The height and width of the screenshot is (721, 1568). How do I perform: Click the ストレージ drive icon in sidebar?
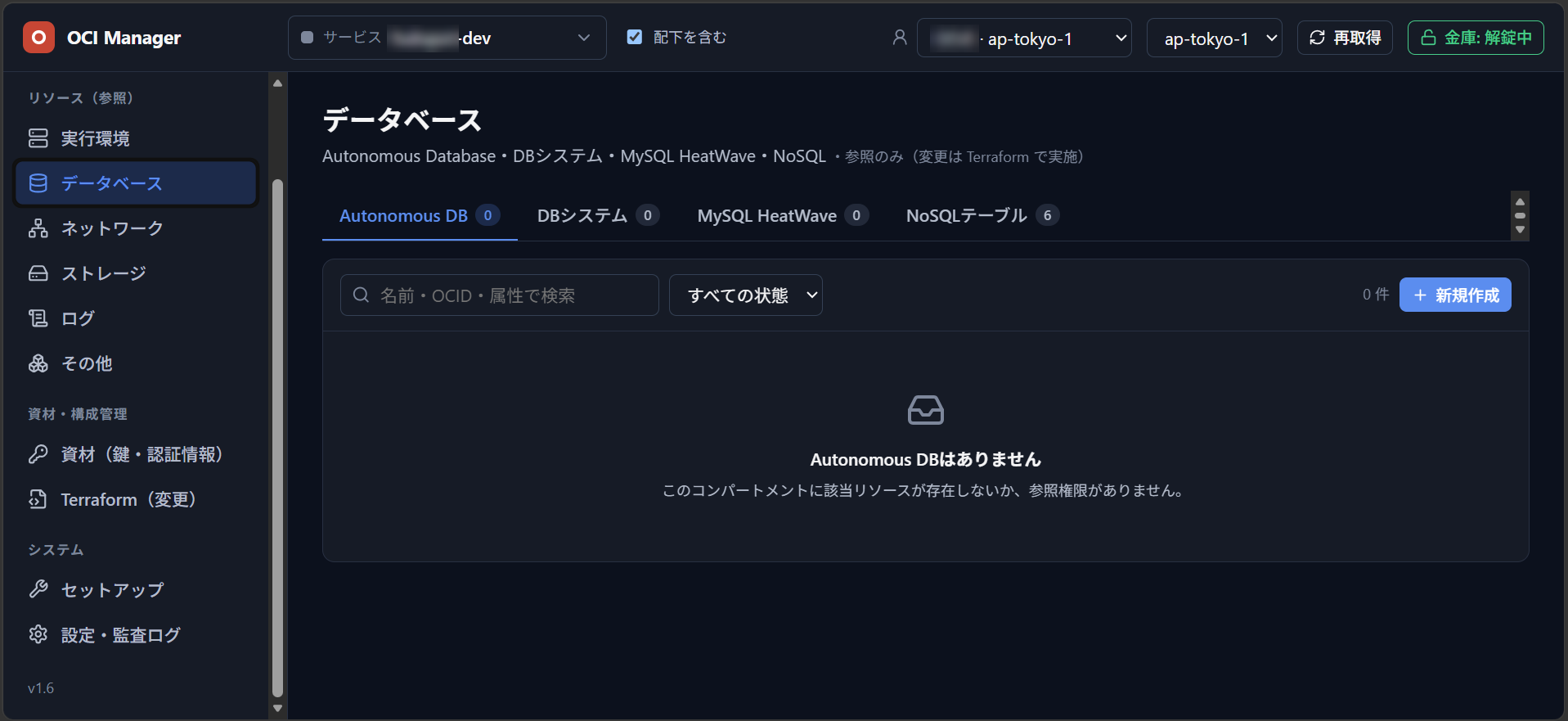(38, 273)
